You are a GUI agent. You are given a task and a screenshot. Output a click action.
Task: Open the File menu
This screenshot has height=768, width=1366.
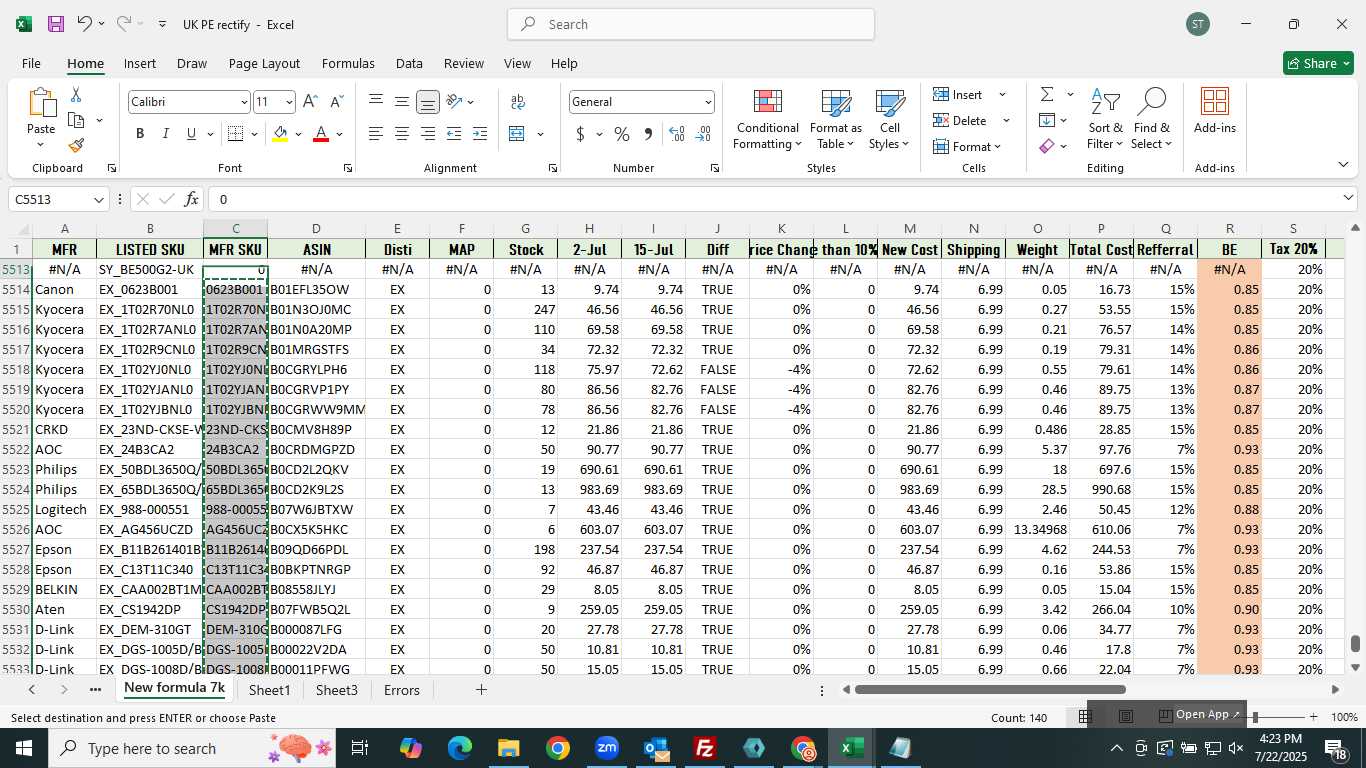31,63
